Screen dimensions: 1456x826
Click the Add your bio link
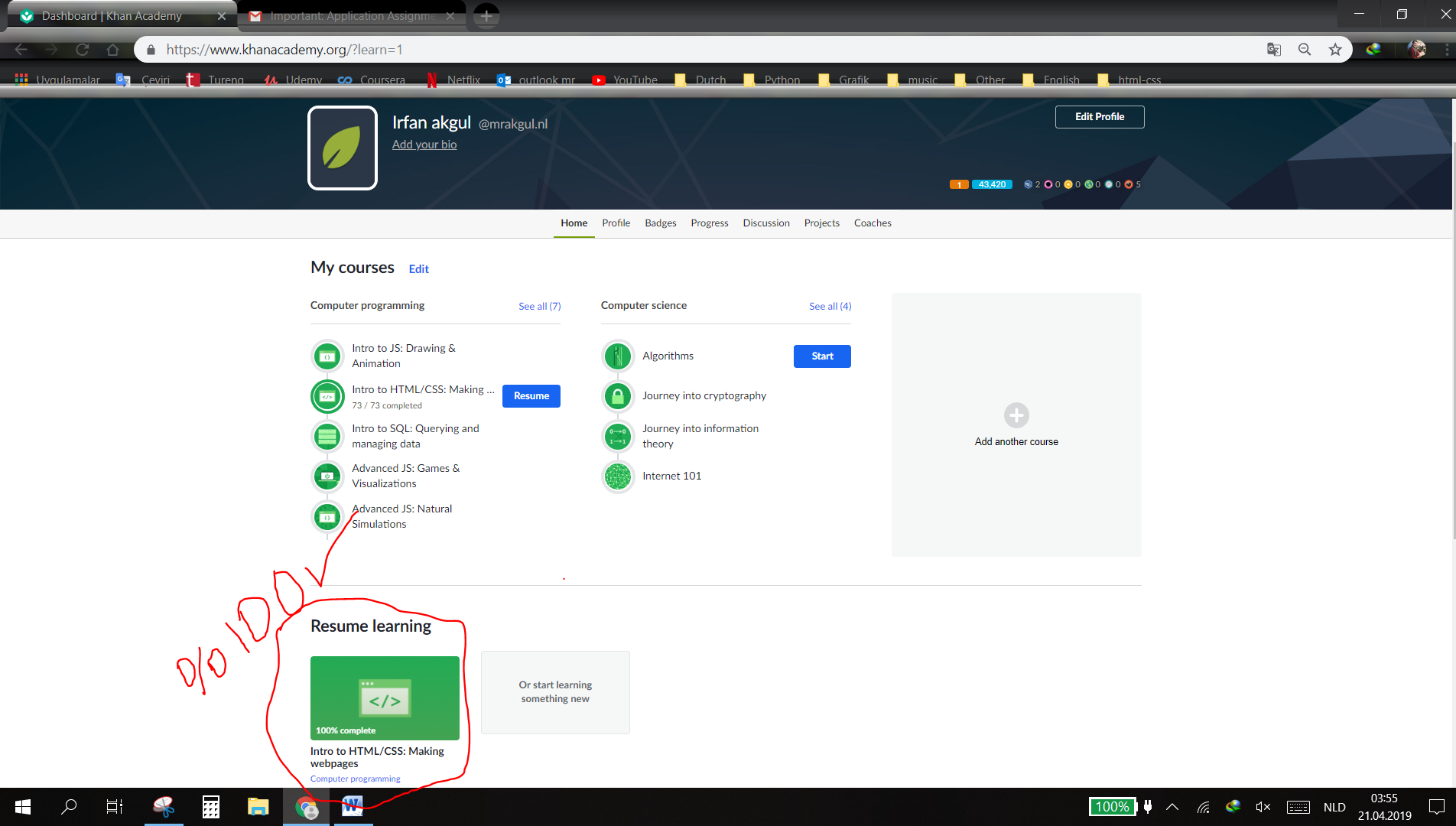pos(424,145)
